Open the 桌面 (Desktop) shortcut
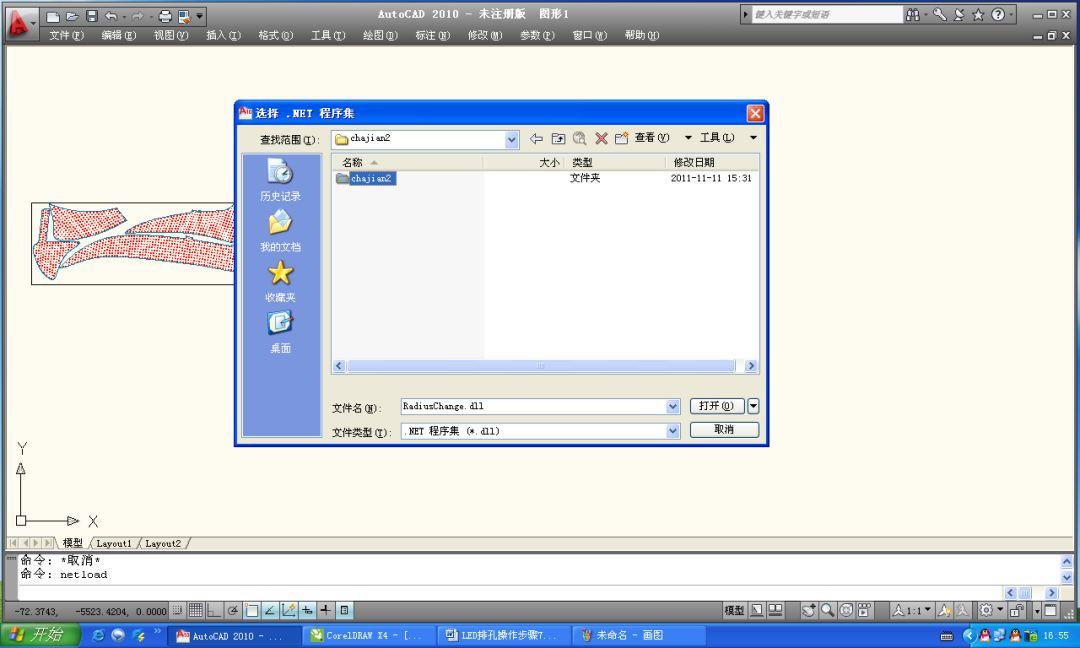Image resolution: width=1080 pixels, height=648 pixels. click(280, 330)
